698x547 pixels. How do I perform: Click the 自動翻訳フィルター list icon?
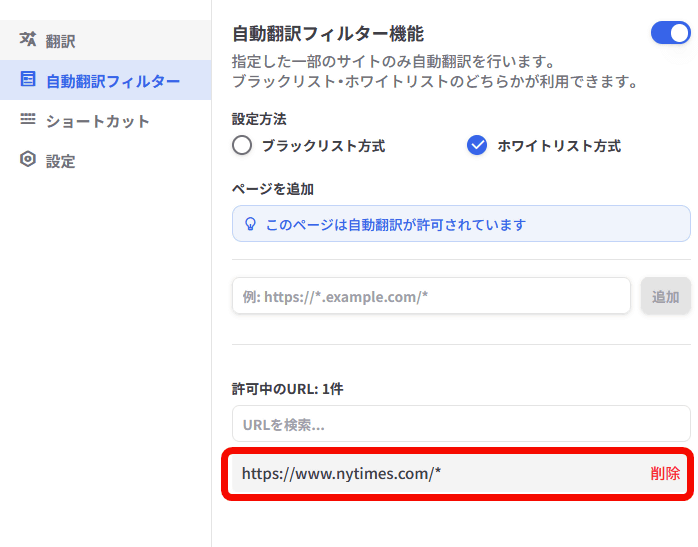pyautogui.click(x=28, y=80)
